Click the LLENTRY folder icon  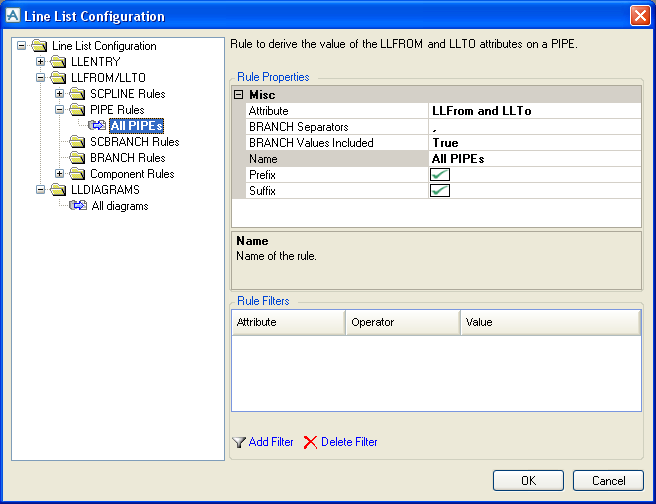[x=59, y=62]
